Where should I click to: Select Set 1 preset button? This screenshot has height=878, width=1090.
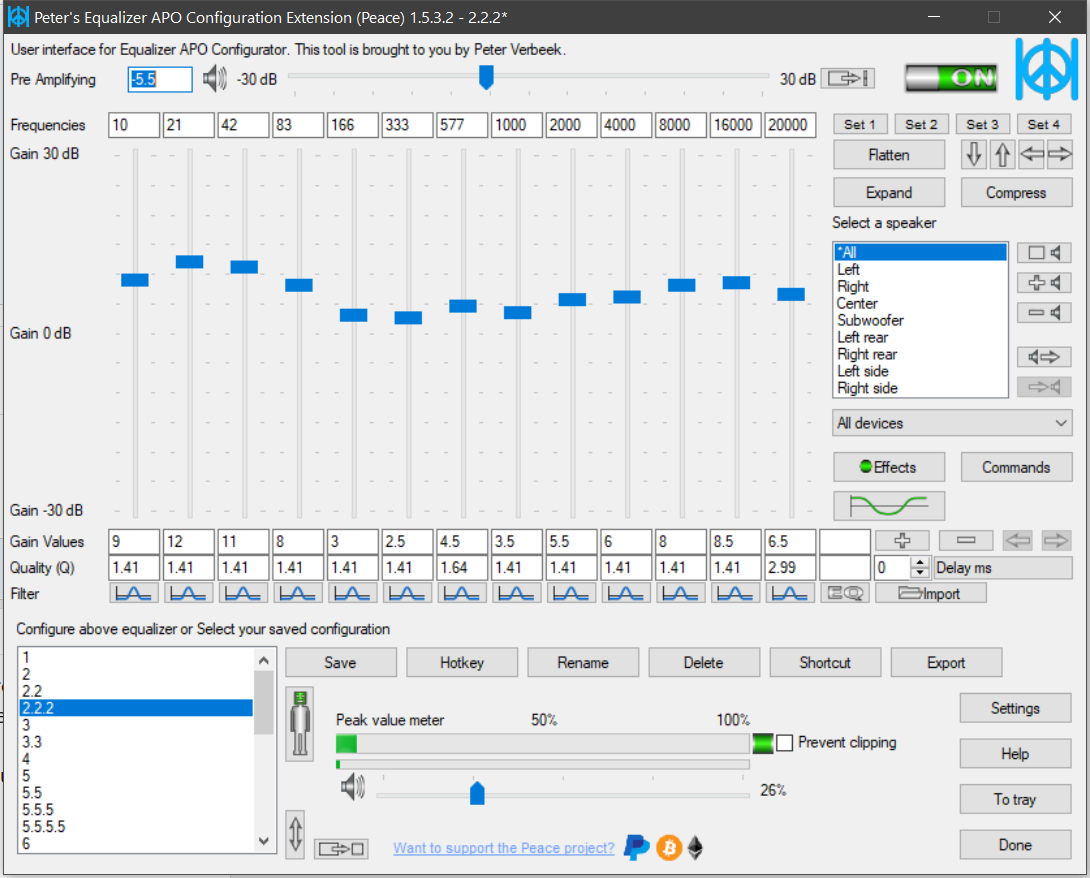click(x=860, y=124)
